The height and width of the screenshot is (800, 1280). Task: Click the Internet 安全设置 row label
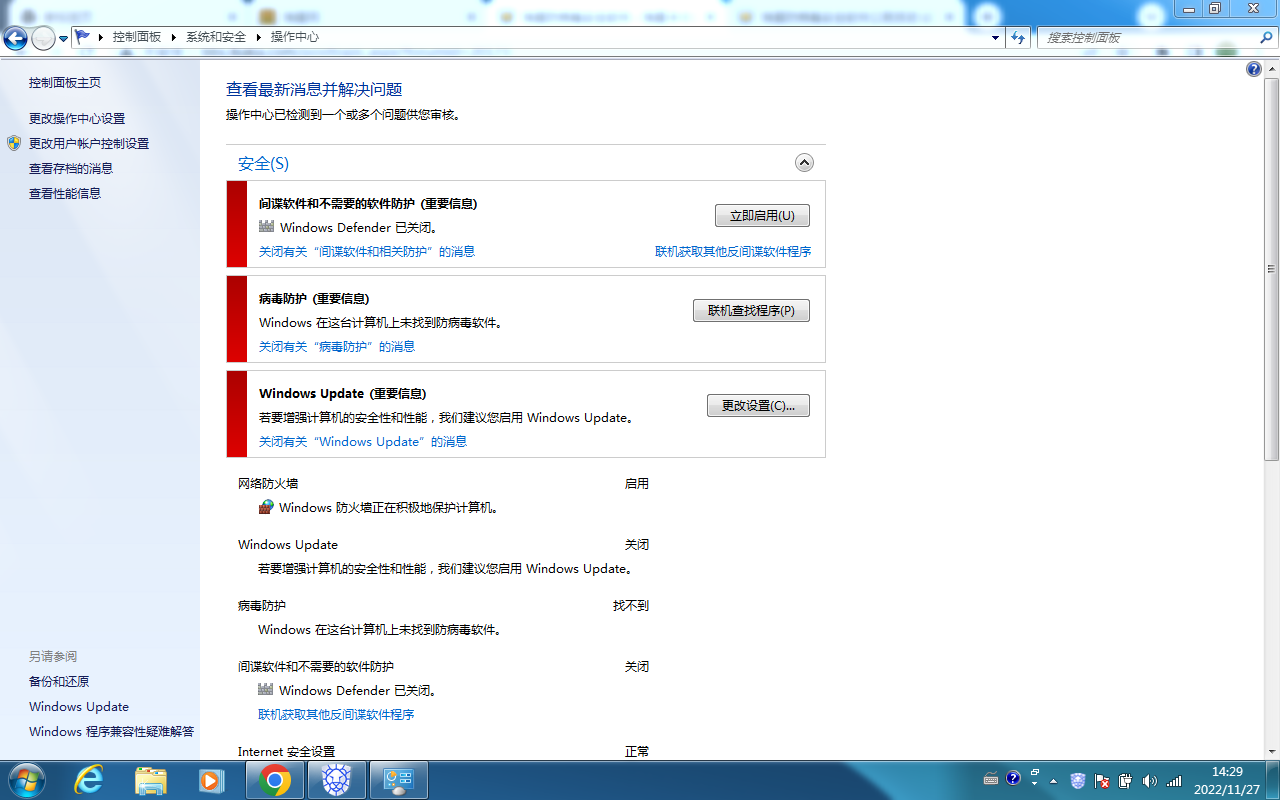point(286,752)
